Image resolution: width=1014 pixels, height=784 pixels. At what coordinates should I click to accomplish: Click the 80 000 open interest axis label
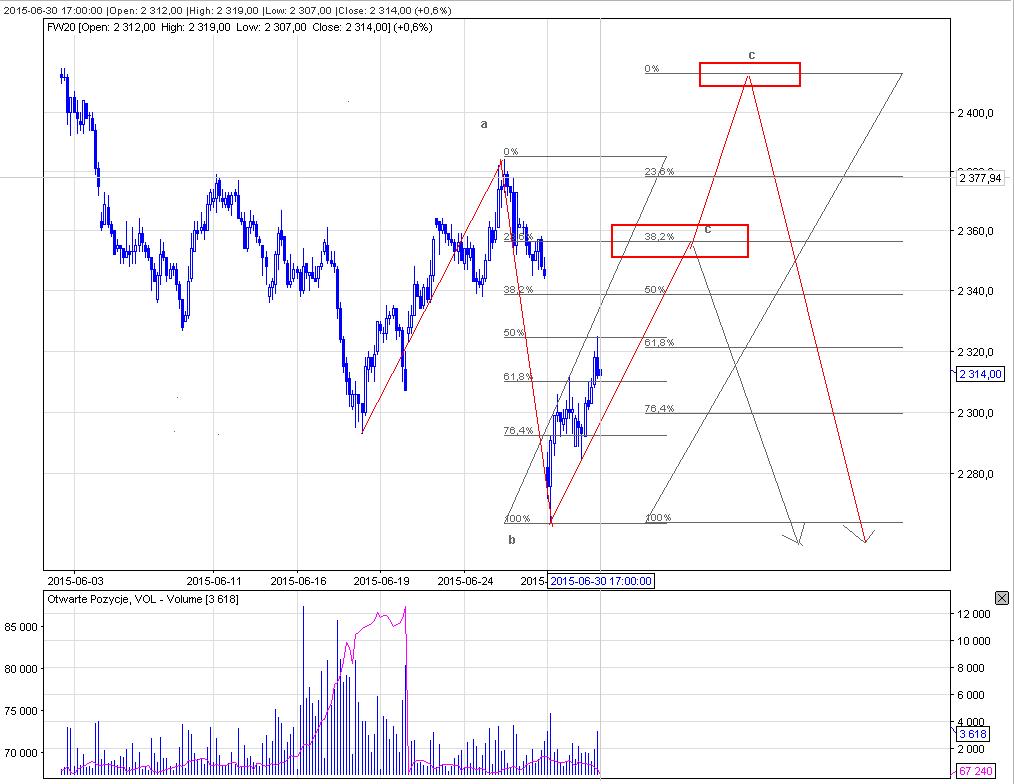tap(21, 669)
